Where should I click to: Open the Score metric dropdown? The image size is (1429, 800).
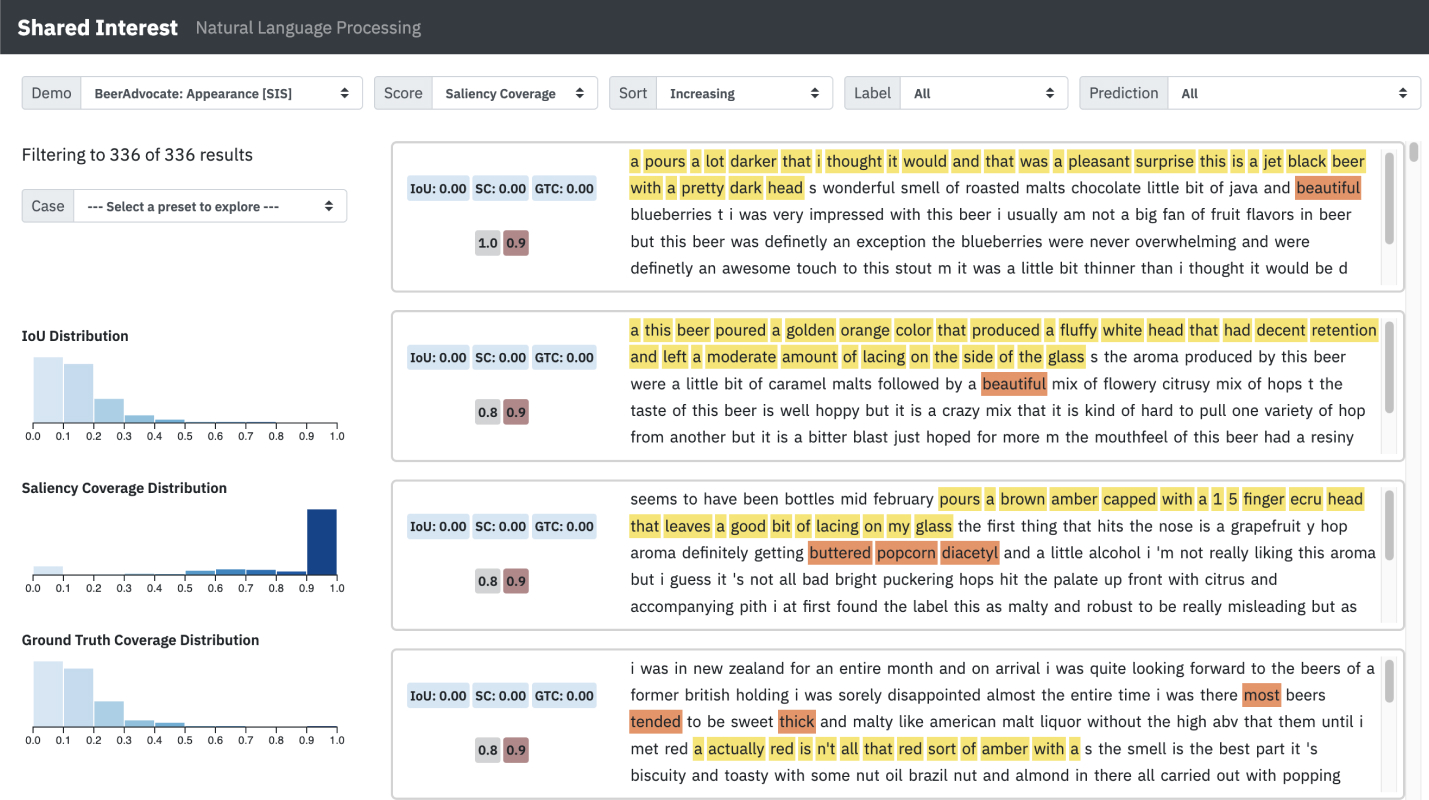coord(513,92)
